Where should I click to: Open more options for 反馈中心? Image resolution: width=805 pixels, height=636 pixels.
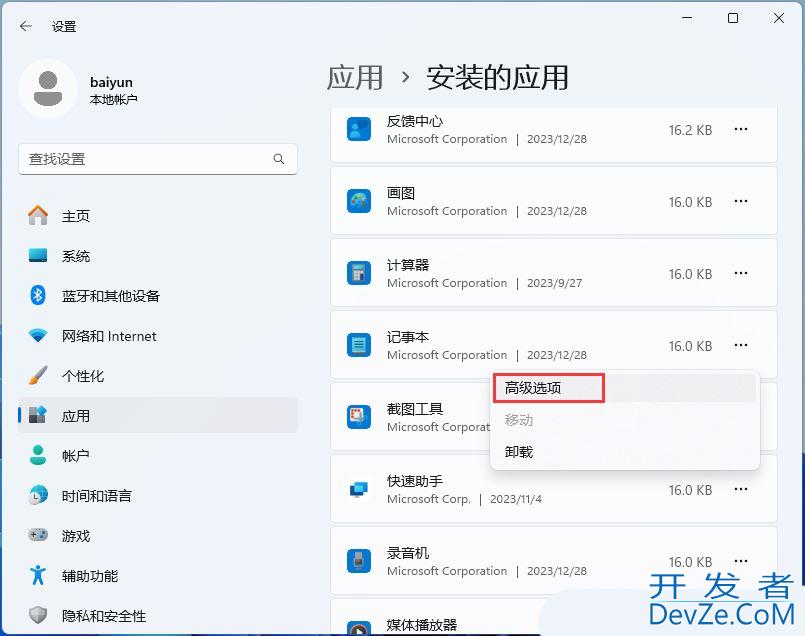pos(741,129)
